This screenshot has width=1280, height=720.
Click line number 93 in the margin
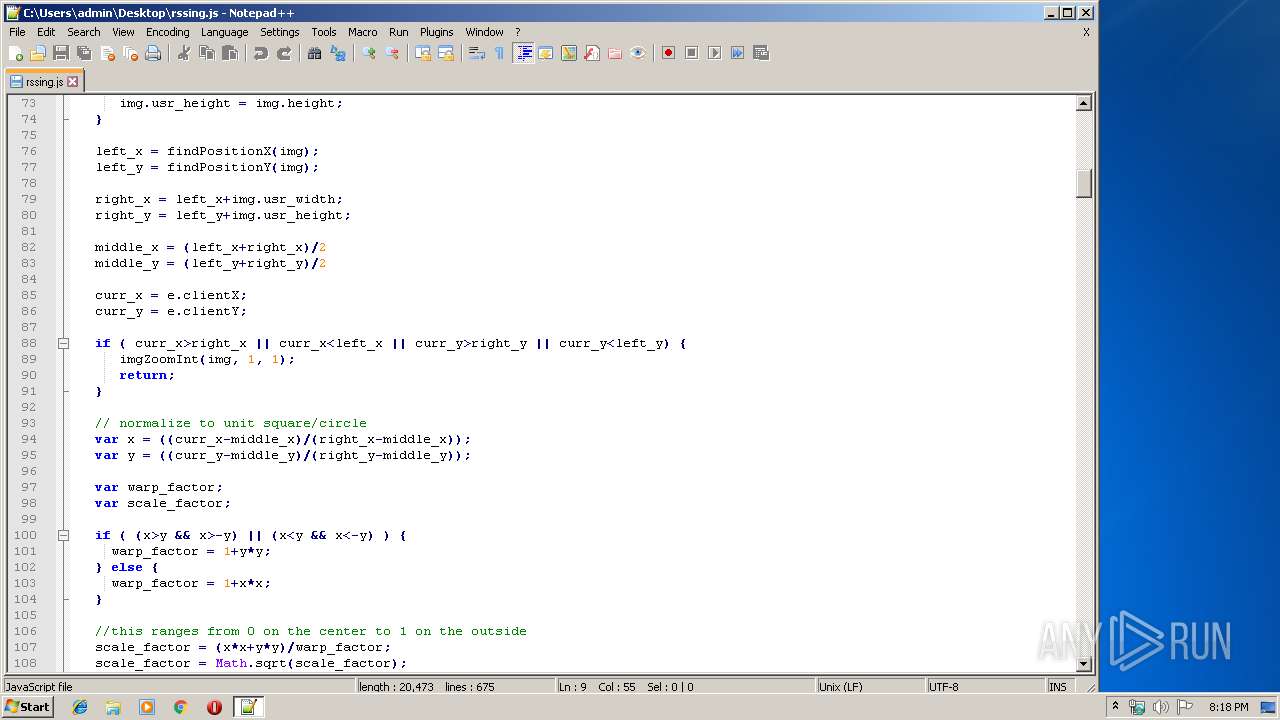(x=28, y=423)
